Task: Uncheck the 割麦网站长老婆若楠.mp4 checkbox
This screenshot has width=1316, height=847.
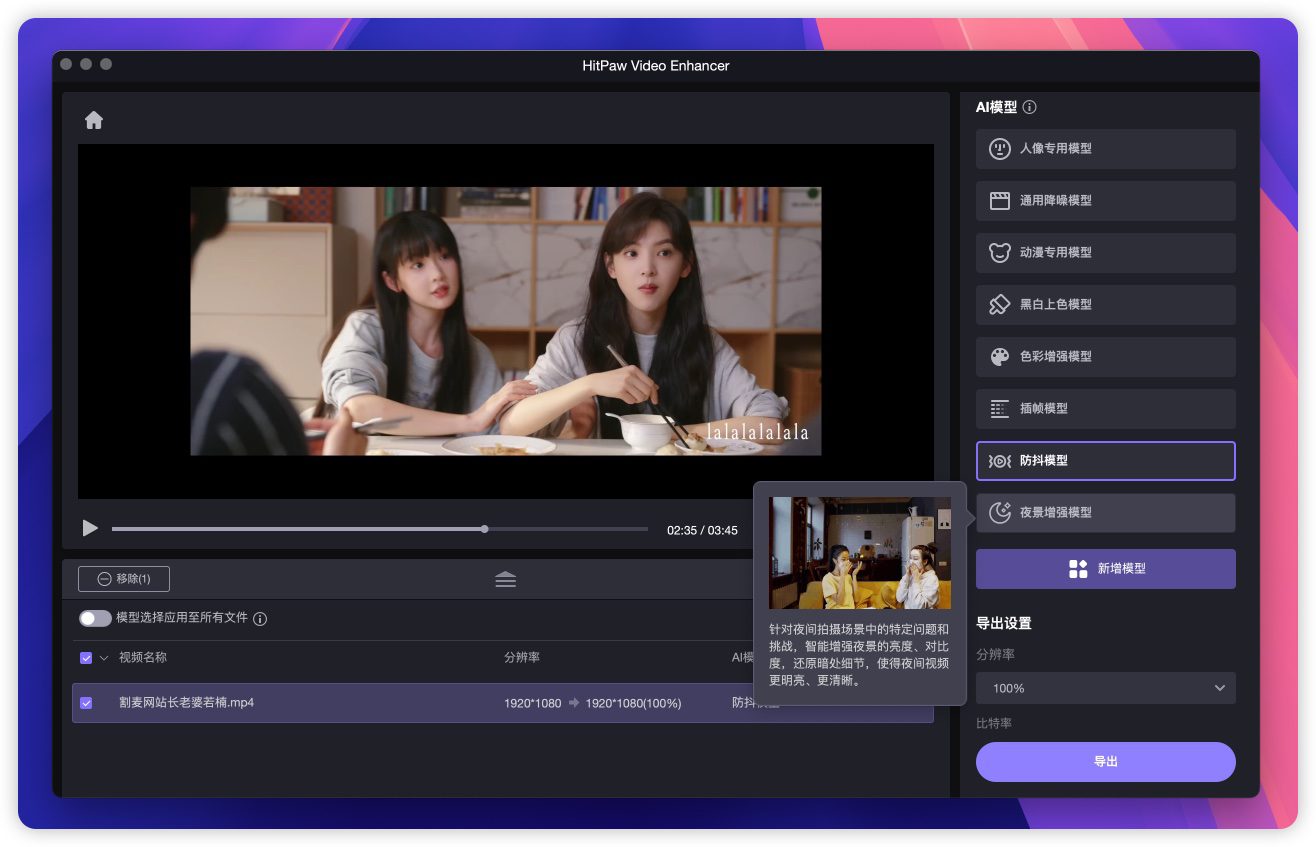Action: coord(86,703)
